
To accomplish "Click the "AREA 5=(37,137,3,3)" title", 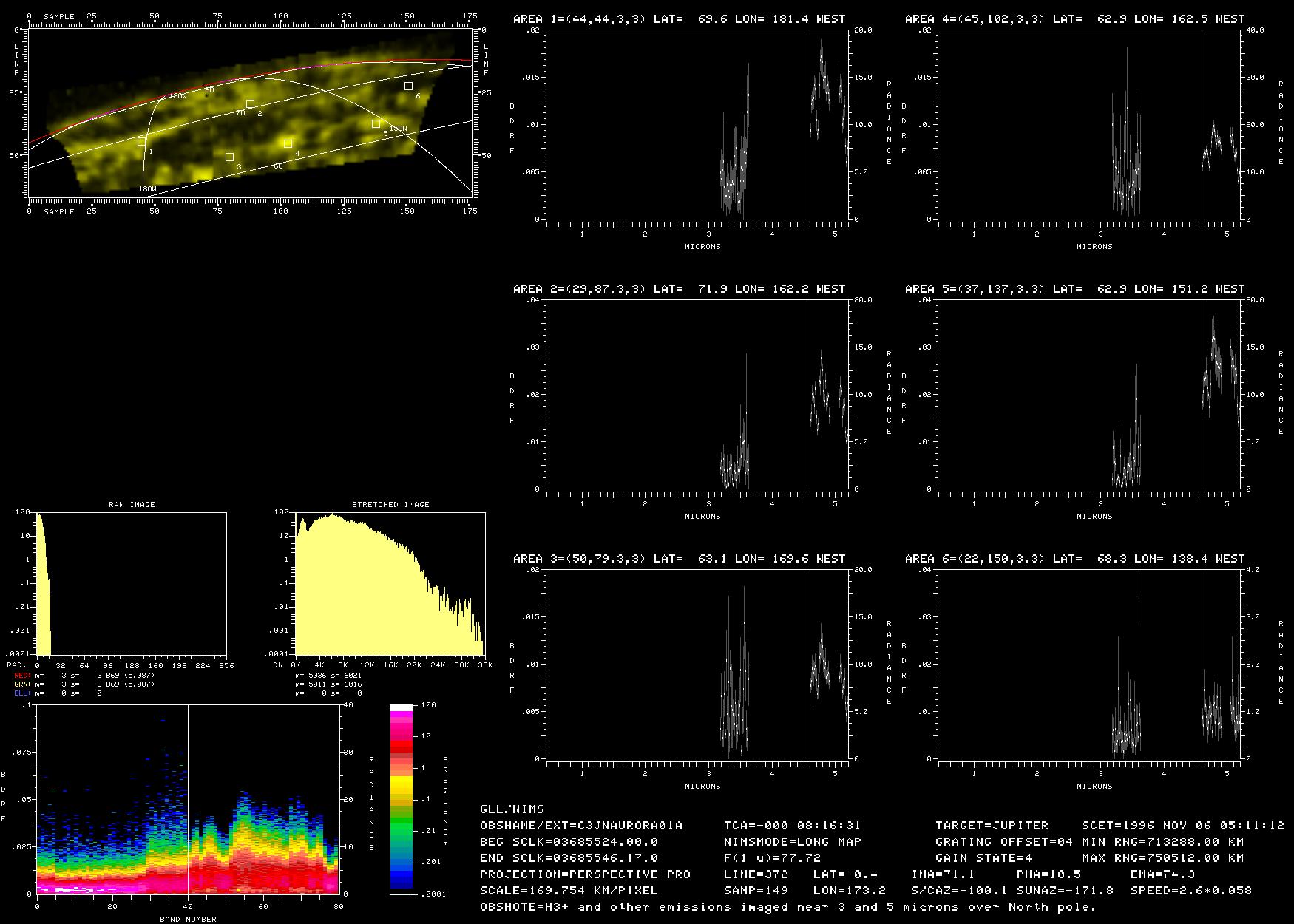I will (975, 289).
